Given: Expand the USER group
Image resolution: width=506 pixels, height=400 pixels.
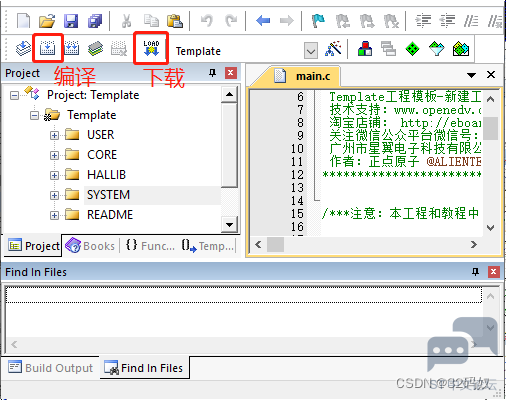Looking at the screenshot, I should pos(54,136).
